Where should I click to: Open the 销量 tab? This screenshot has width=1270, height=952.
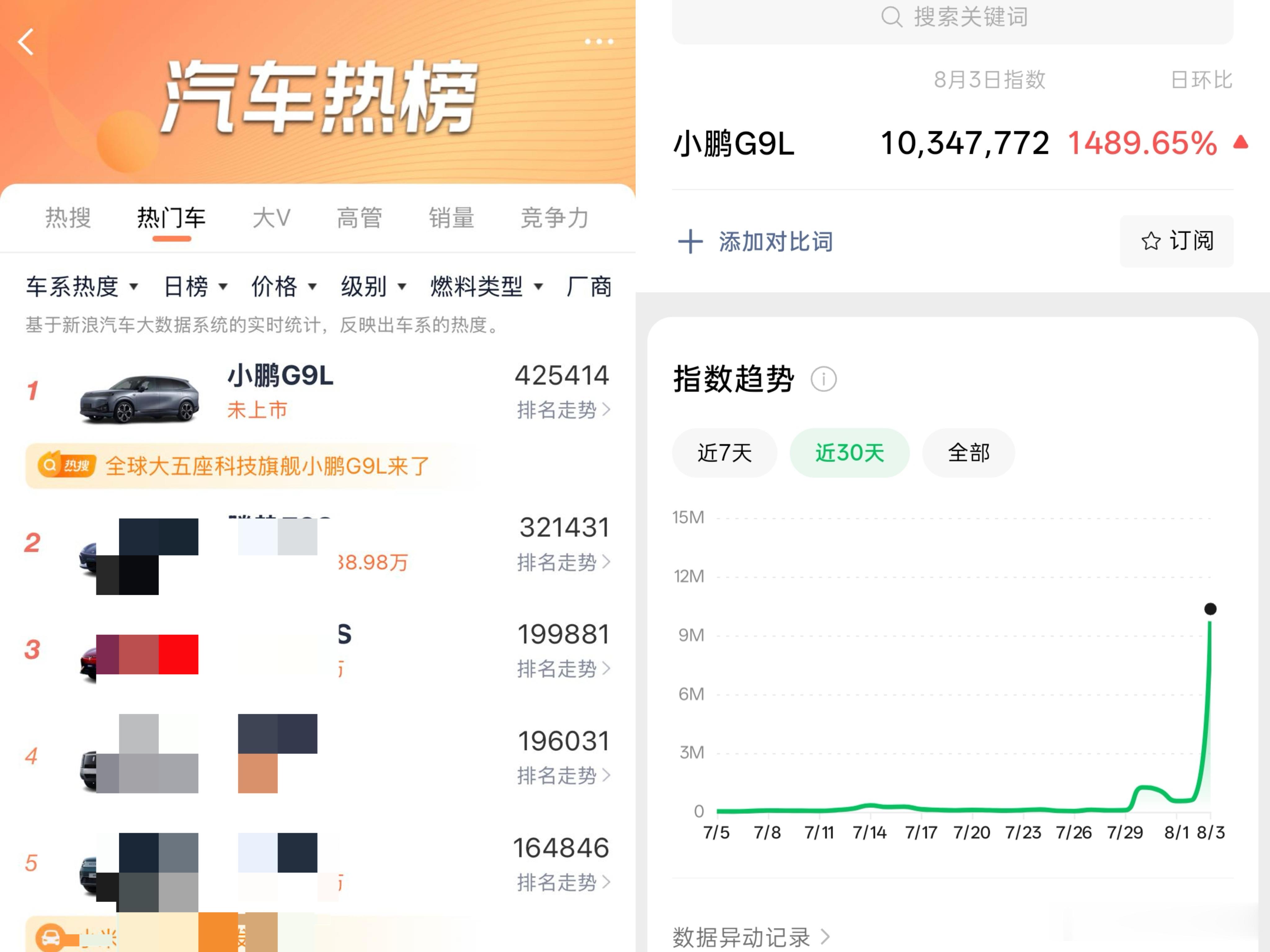click(452, 218)
